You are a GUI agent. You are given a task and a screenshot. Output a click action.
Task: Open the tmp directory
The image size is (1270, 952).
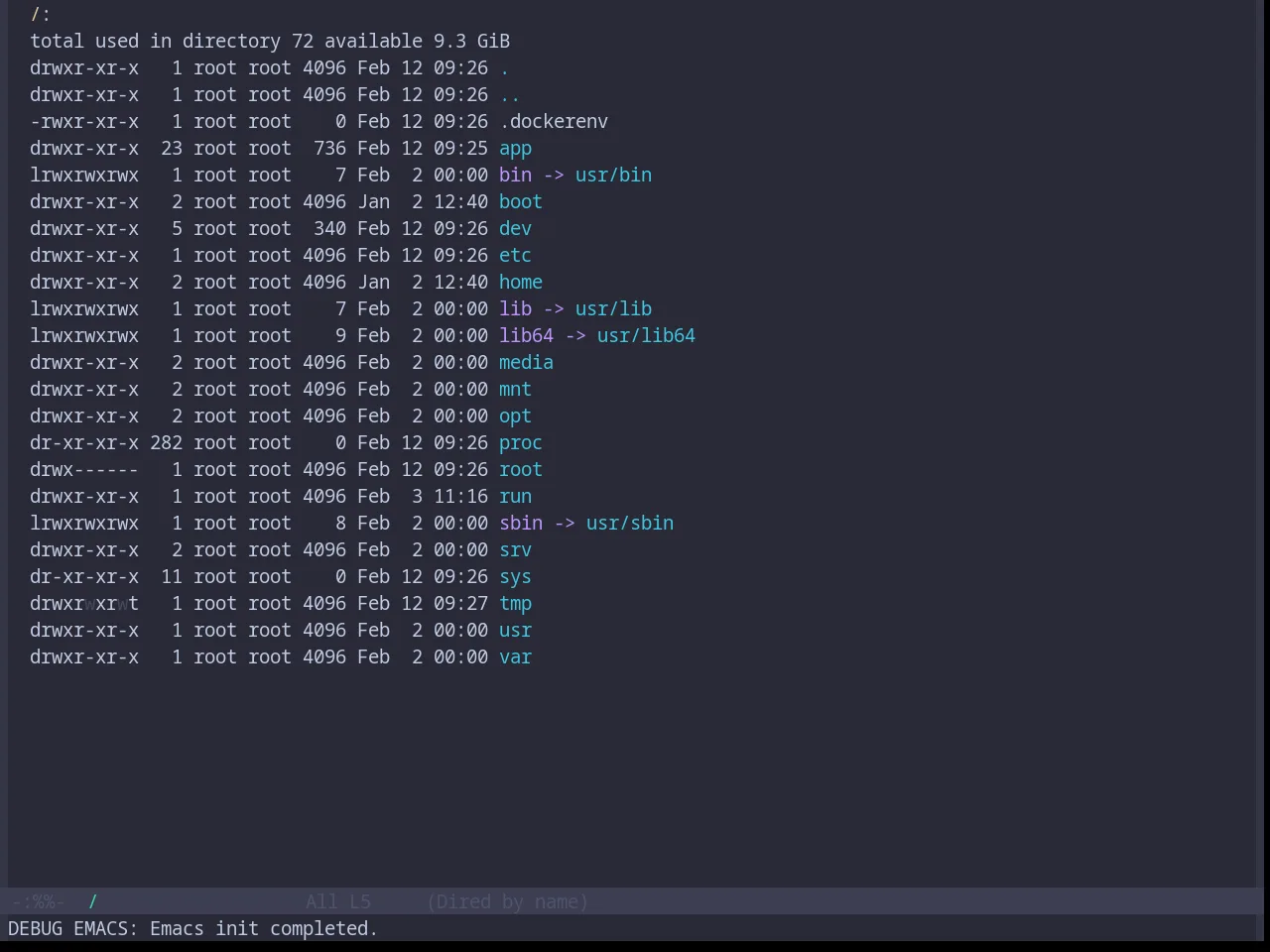pyautogui.click(x=515, y=604)
